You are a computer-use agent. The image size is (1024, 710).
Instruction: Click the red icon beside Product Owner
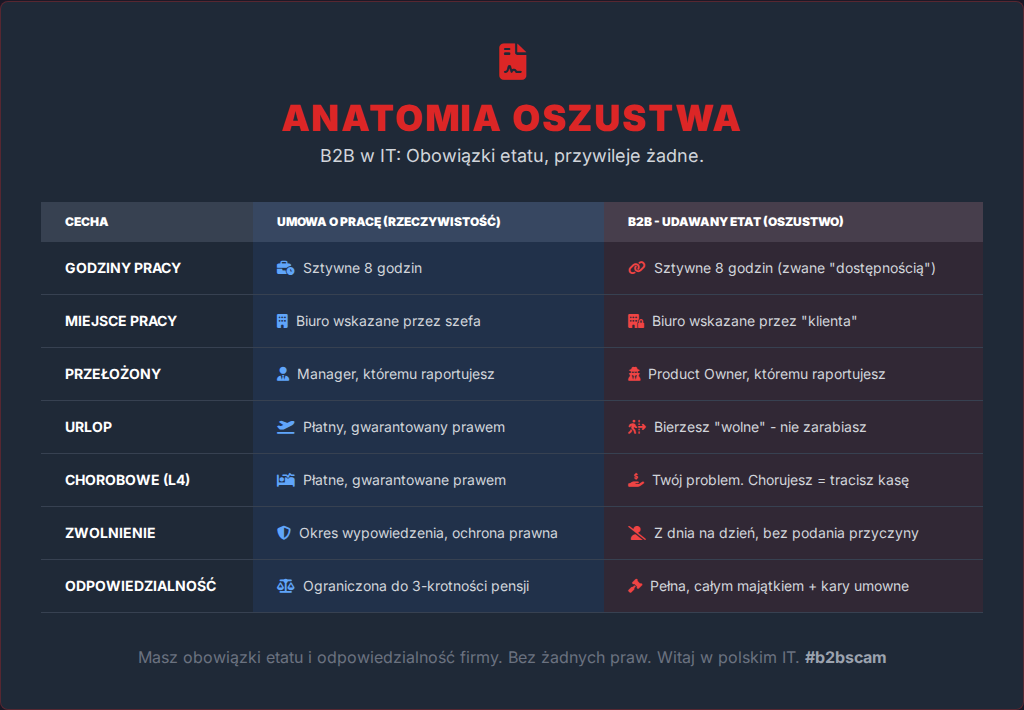click(634, 374)
